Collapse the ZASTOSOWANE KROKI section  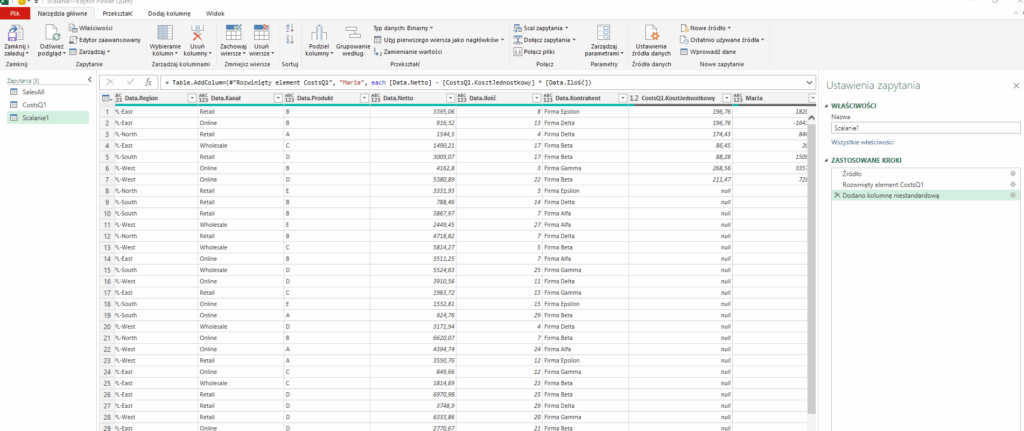(827, 160)
